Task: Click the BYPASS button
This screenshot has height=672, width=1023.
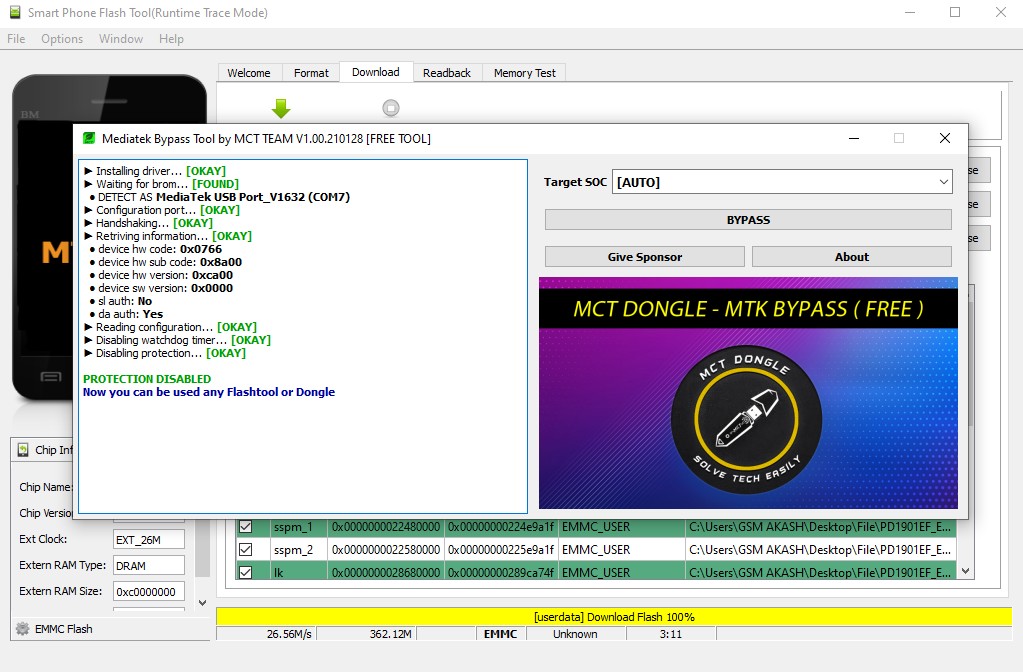Action: tap(748, 220)
